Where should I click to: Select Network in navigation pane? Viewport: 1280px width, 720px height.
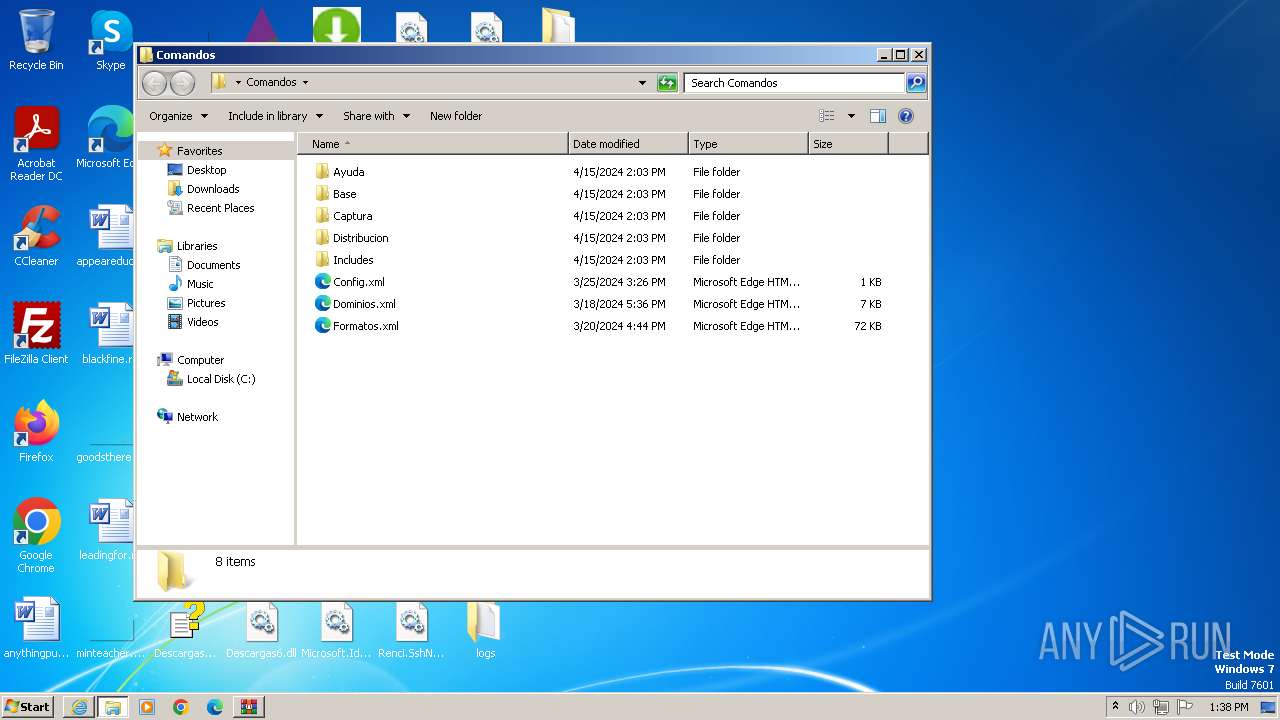(x=197, y=417)
